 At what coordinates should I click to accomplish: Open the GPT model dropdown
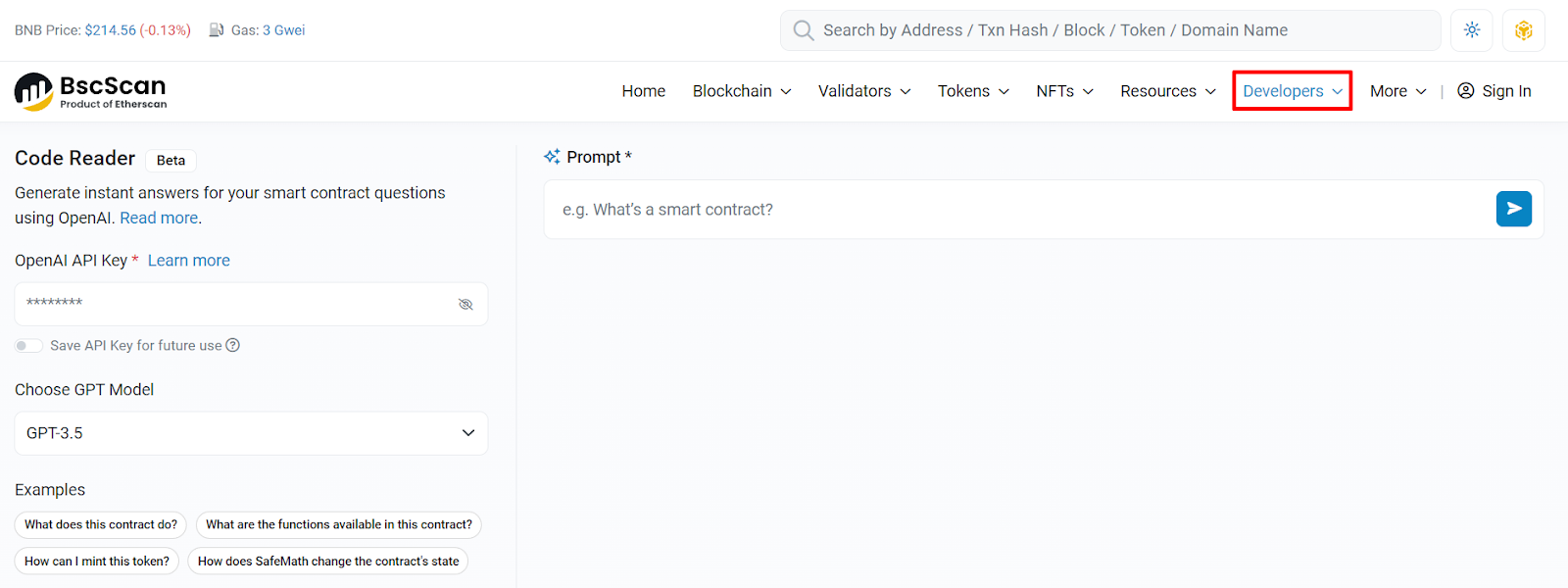tap(251, 433)
